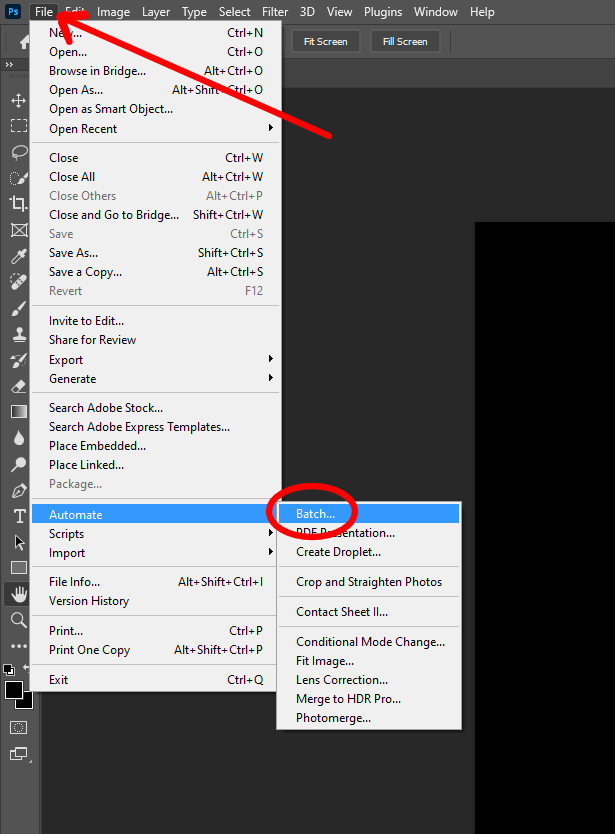Open the Automate submenu entry

coord(154,514)
